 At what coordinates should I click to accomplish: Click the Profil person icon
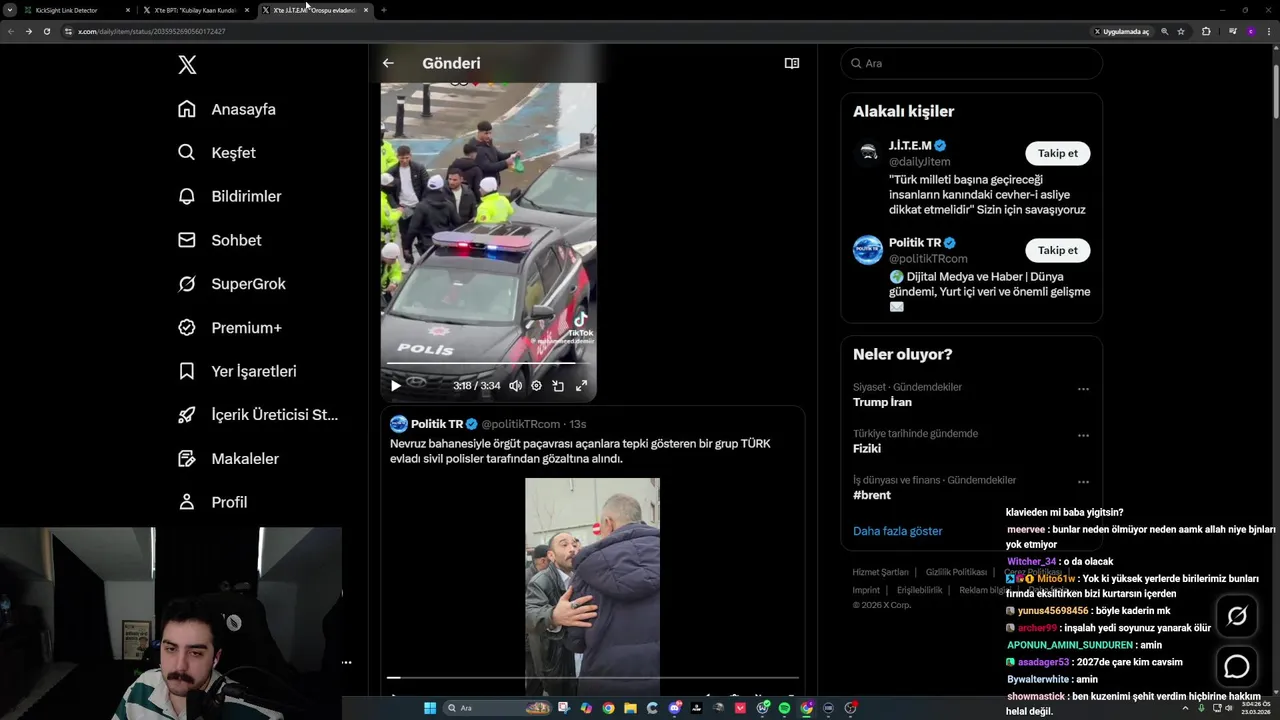[187, 502]
